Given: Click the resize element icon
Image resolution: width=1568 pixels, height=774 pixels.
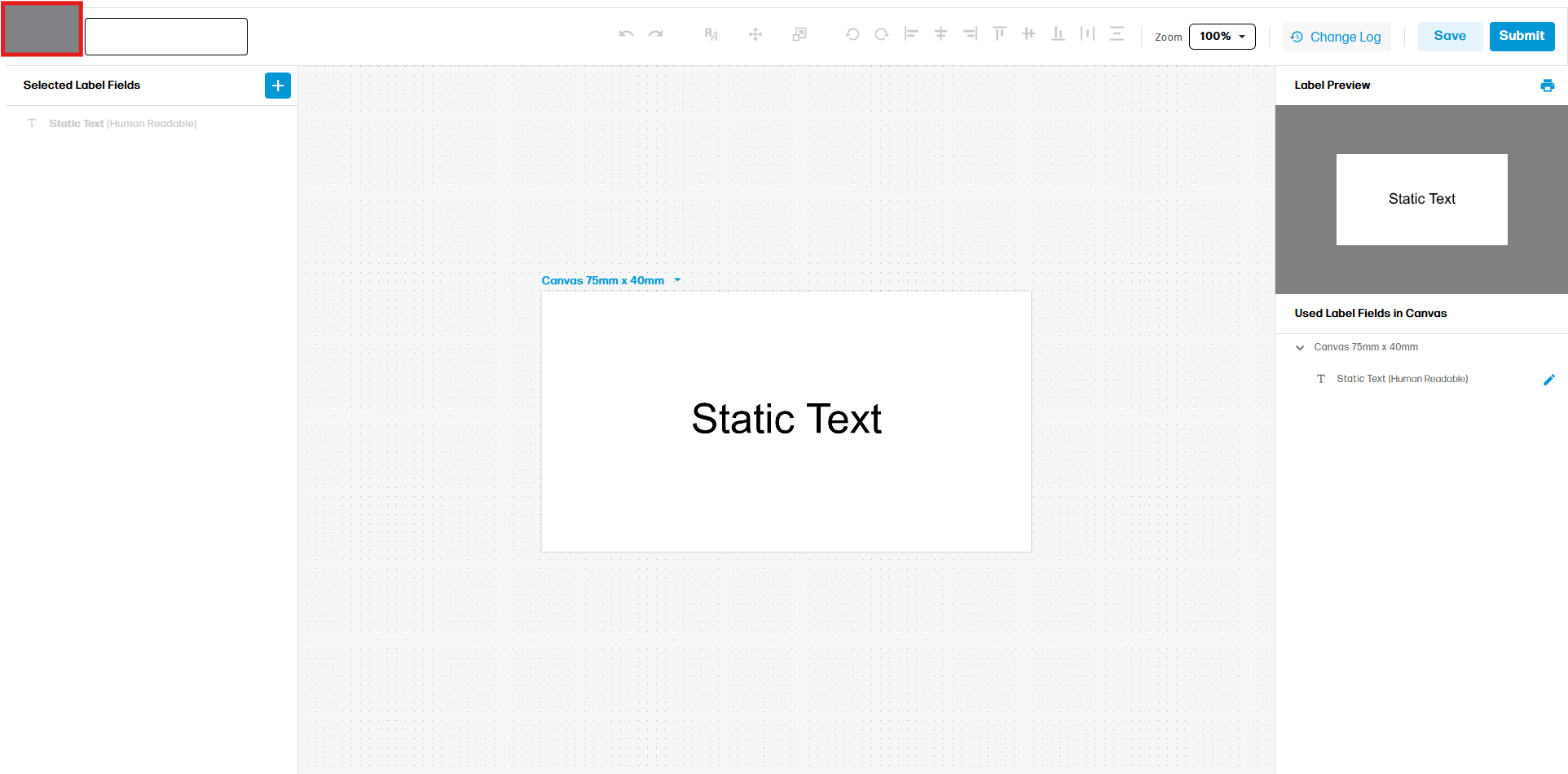Looking at the screenshot, I should tap(799, 34).
